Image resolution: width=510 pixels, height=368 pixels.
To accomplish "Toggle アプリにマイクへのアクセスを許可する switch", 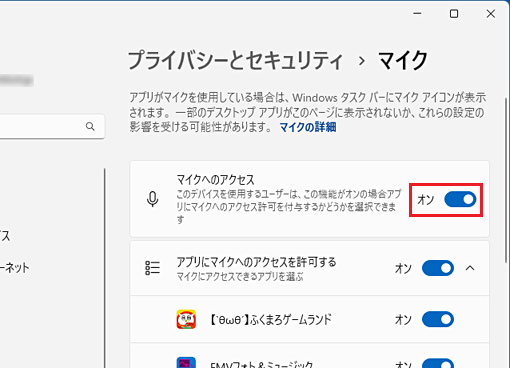I will (438, 268).
